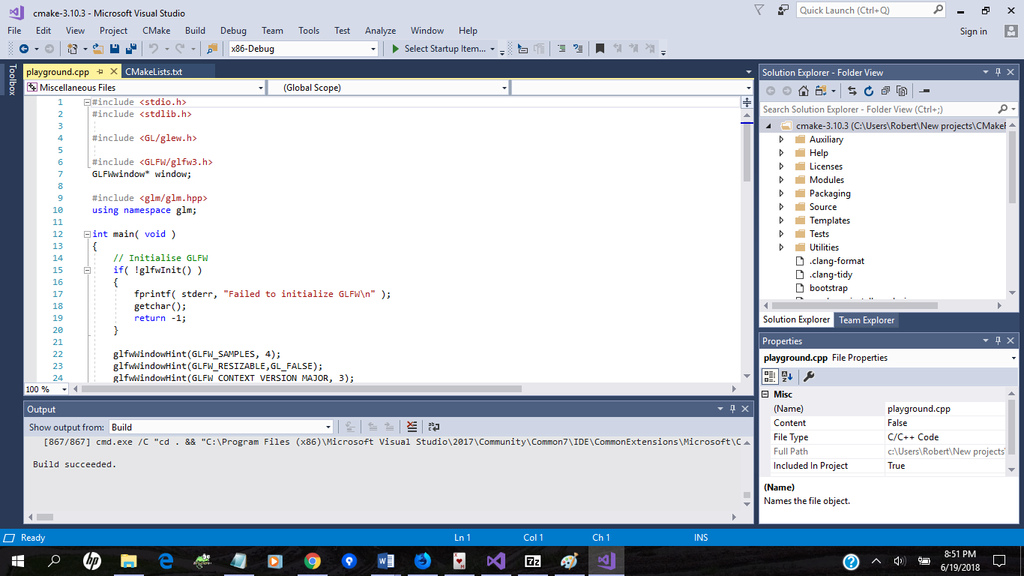
Task: Click the Home icon in Solution Explorer
Action: [803, 91]
